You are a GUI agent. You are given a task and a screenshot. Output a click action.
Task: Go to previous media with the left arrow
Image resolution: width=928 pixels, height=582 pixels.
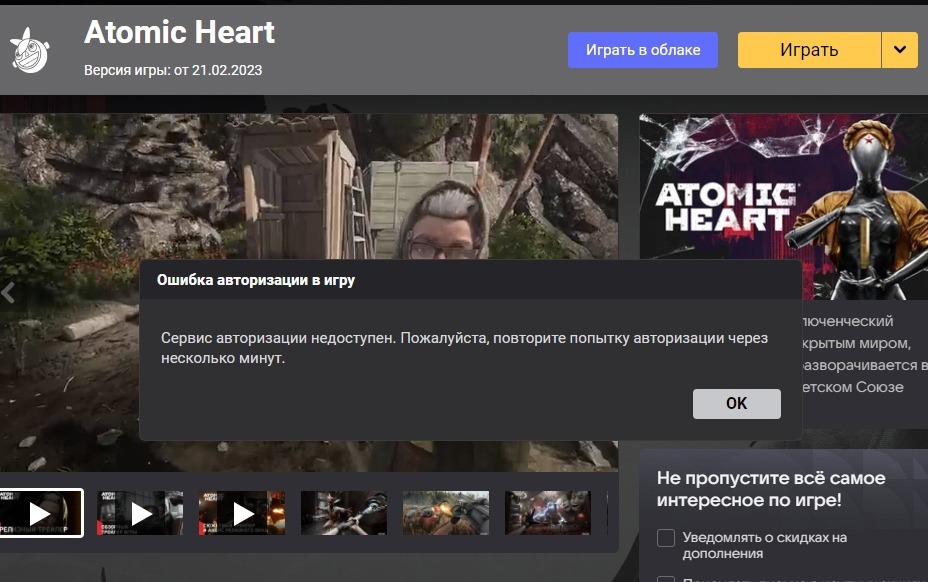click(8, 292)
